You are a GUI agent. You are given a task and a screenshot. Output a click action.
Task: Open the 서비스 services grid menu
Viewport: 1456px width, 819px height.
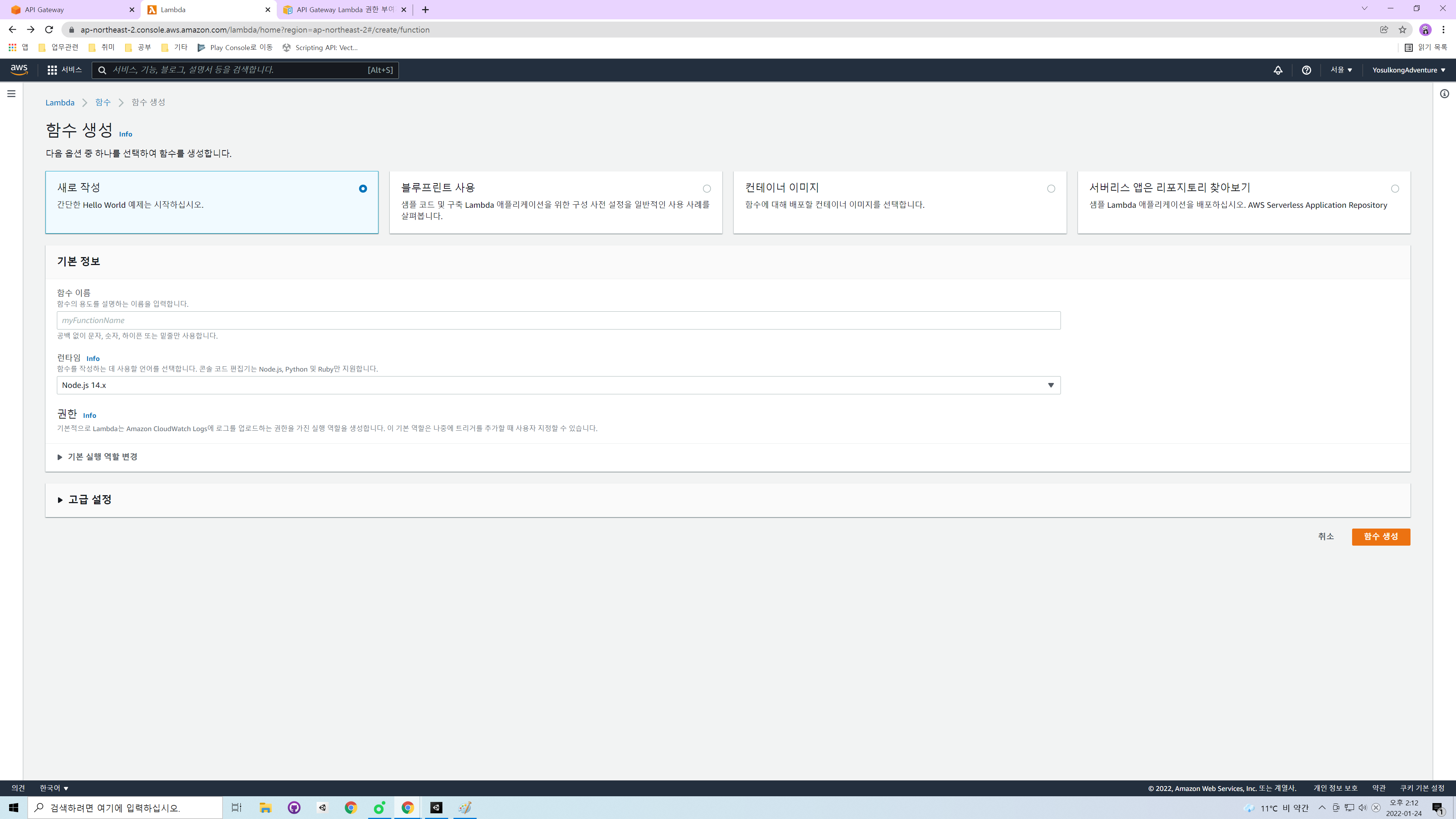click(64, 69)
